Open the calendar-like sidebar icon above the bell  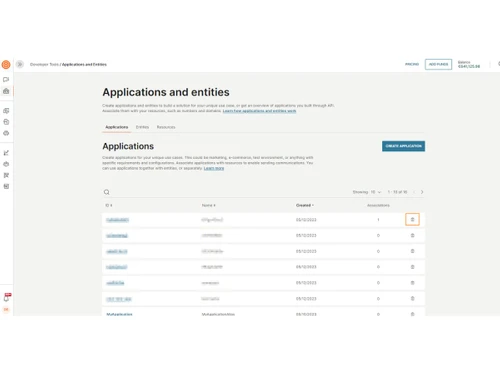6,186
